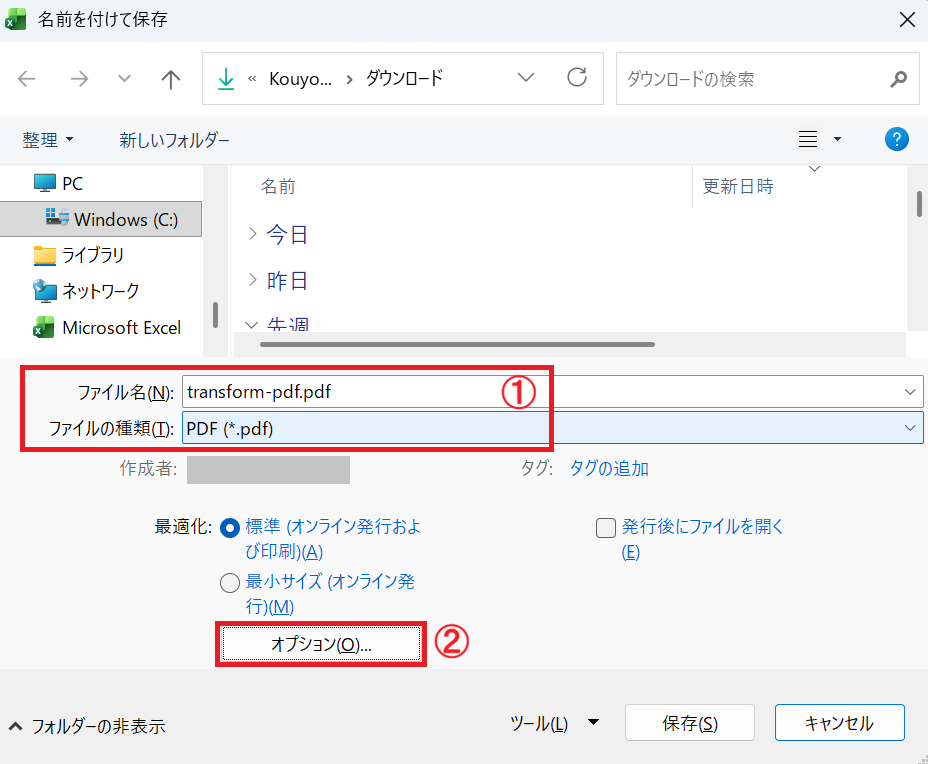
Task: Click the キャンセル button
Action: pos(840,723)
